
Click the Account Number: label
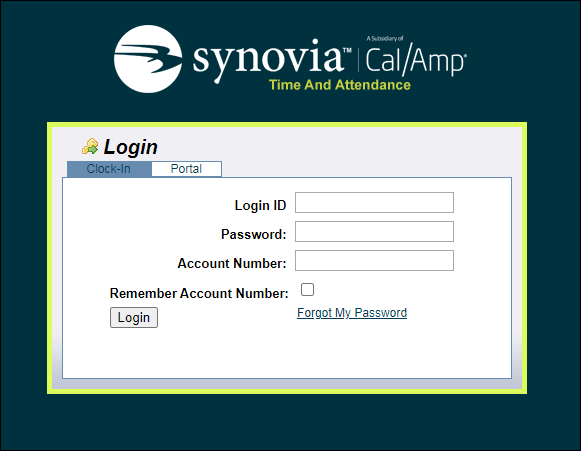(x=232, y=263)
